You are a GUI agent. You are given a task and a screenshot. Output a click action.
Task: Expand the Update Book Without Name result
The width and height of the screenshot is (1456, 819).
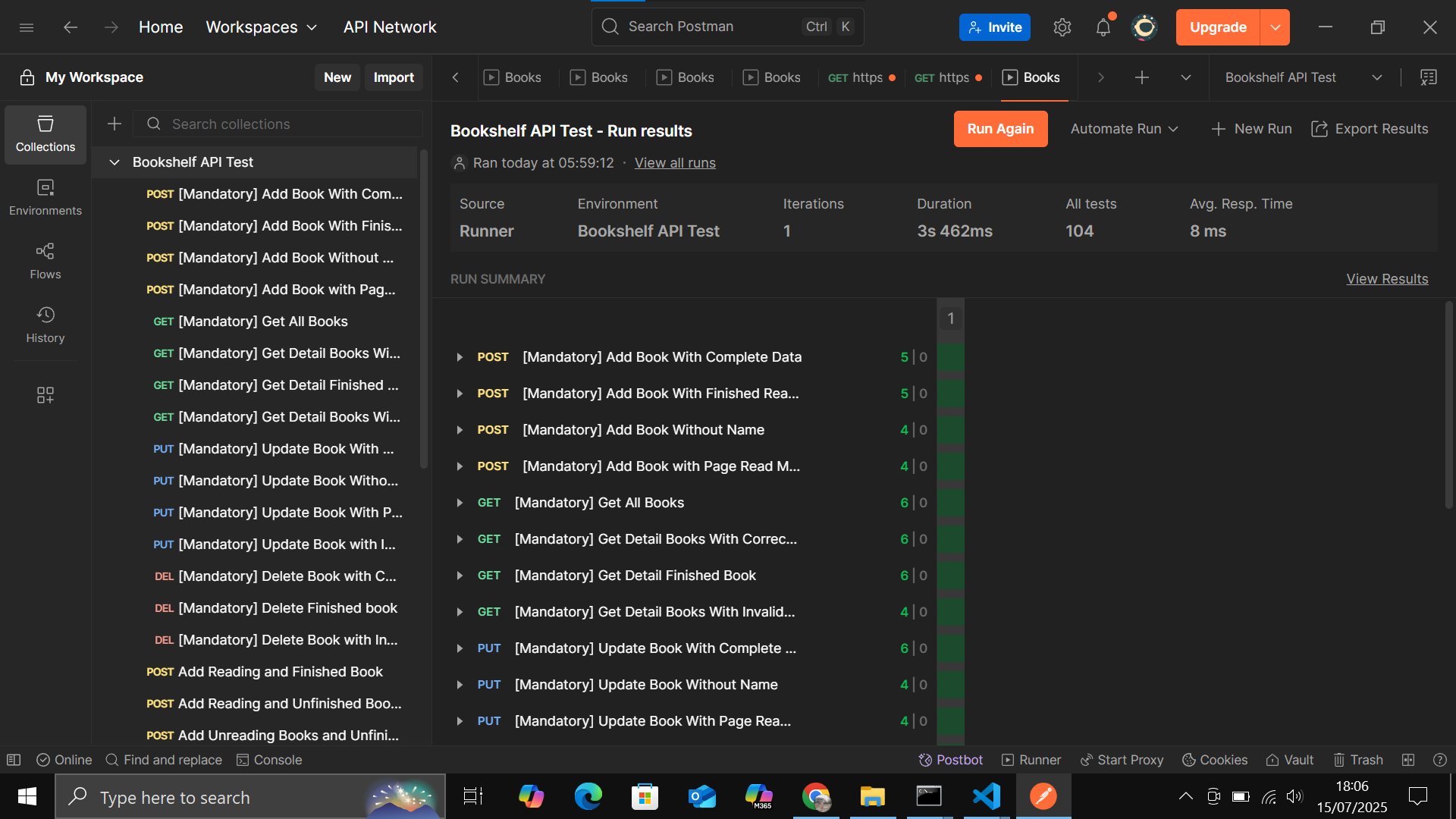coord(460,685)
